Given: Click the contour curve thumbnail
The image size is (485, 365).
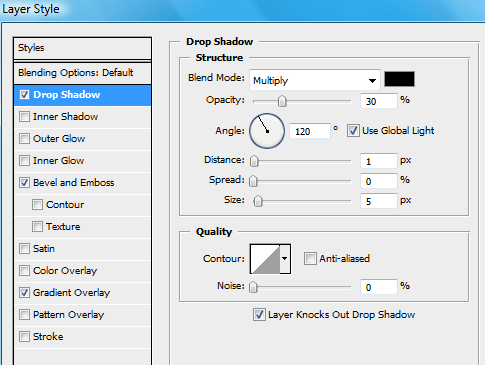Looking at the screenshot, I should pos(265,259).
